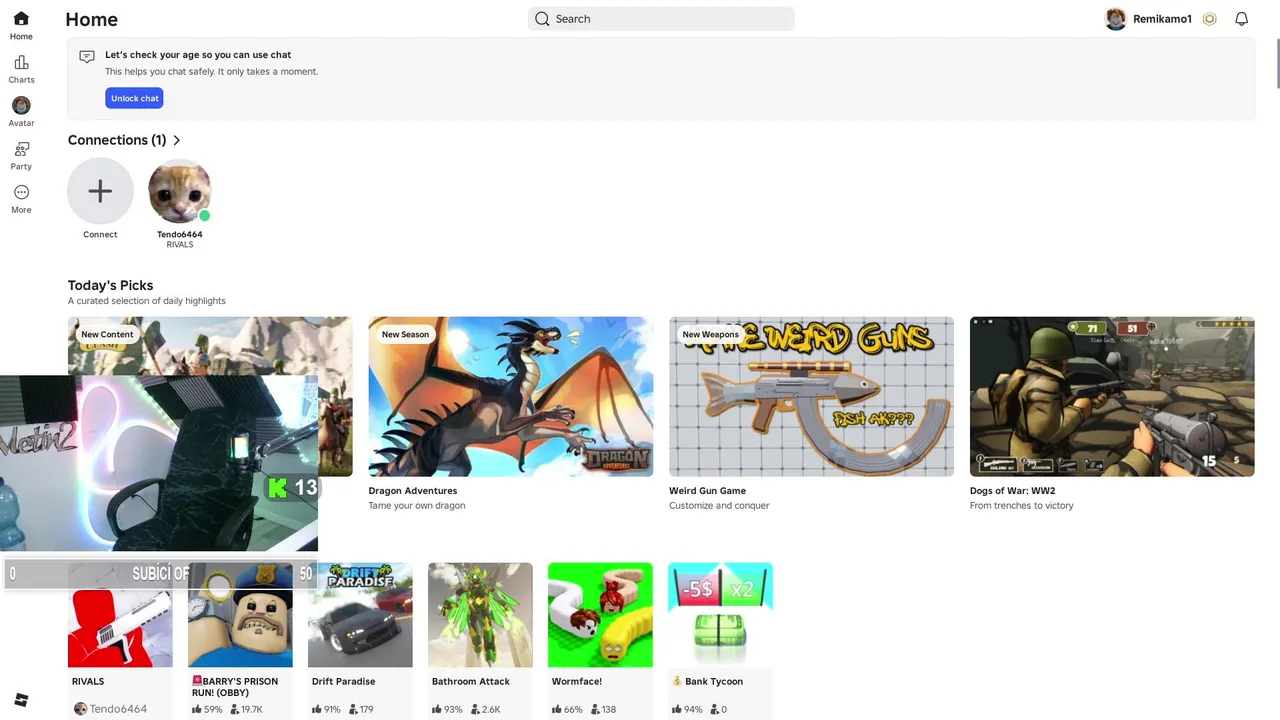Open Party in the sidebar
Screen dimensions: 1280x720
[21, 156]
